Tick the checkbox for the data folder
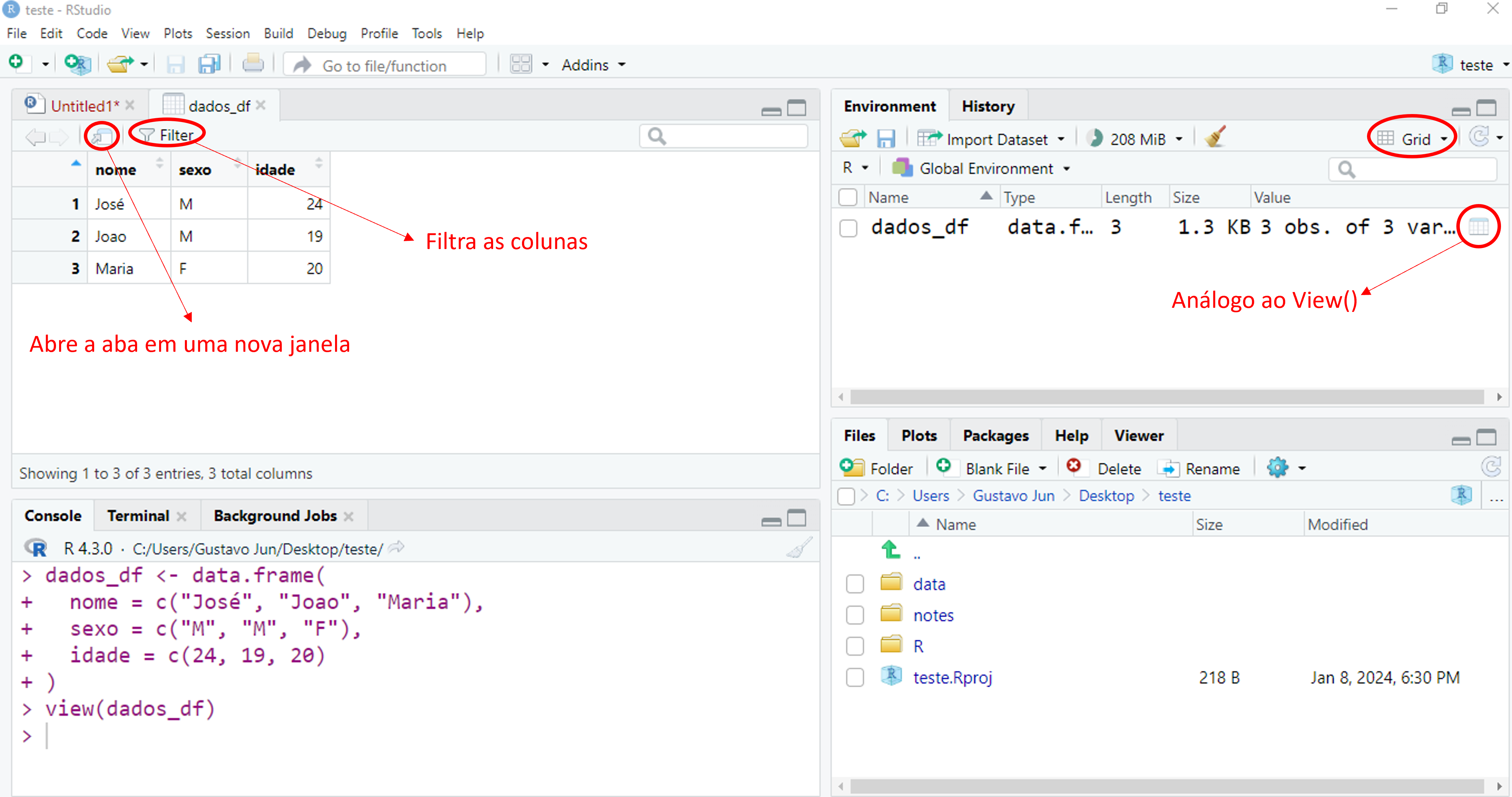The height and width of the screenshot is (797, 1512). 855,583
